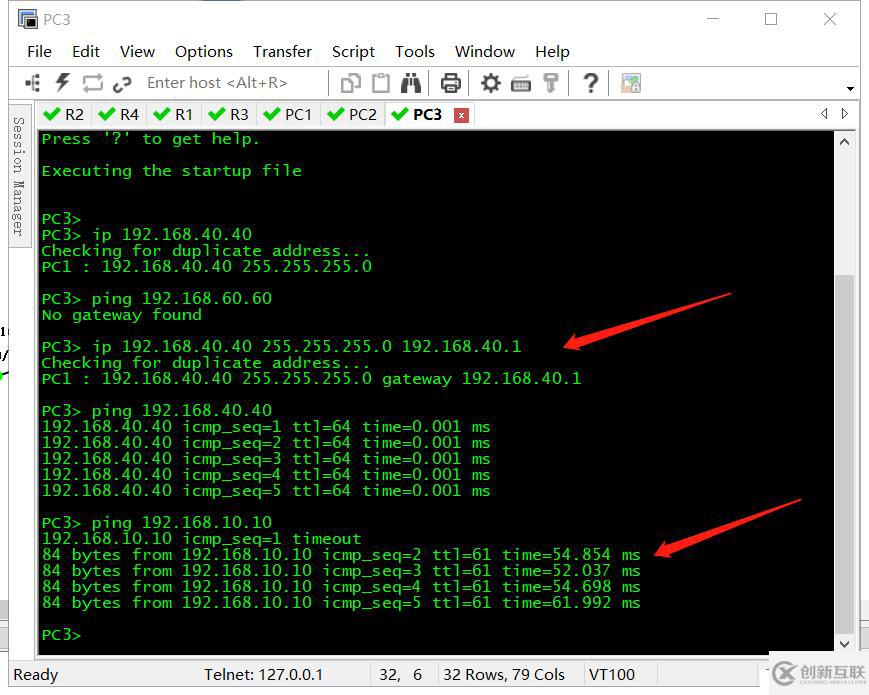This screenshot has width=869, height=695.
Task: Switch to the R3 session tab
Action: point(228,115)
